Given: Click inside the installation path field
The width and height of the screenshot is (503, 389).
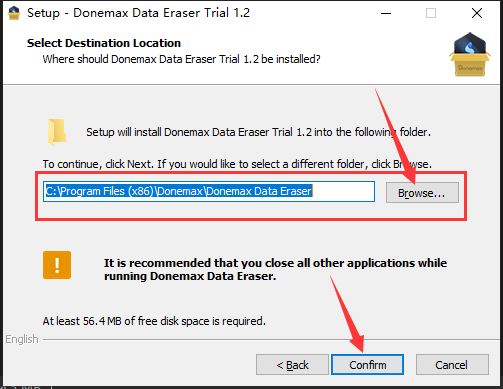Looking at the screenshot, I should click(209, 191).
